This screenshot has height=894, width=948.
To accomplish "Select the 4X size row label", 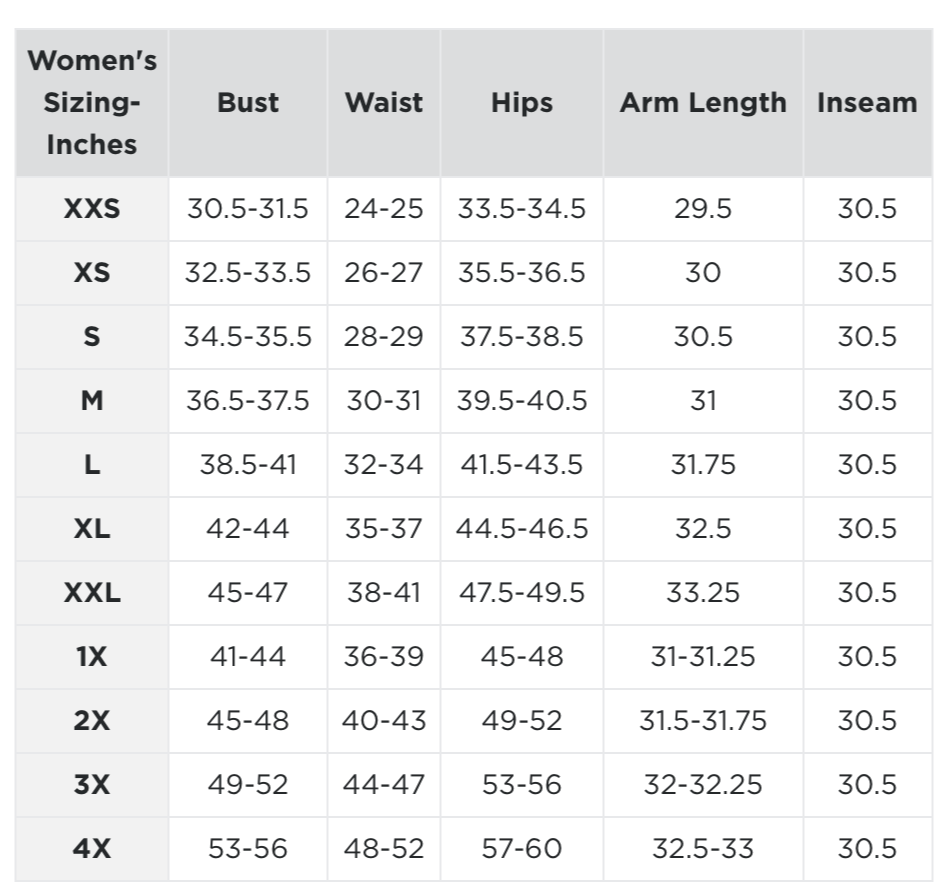I will click(x=92, y=849).
